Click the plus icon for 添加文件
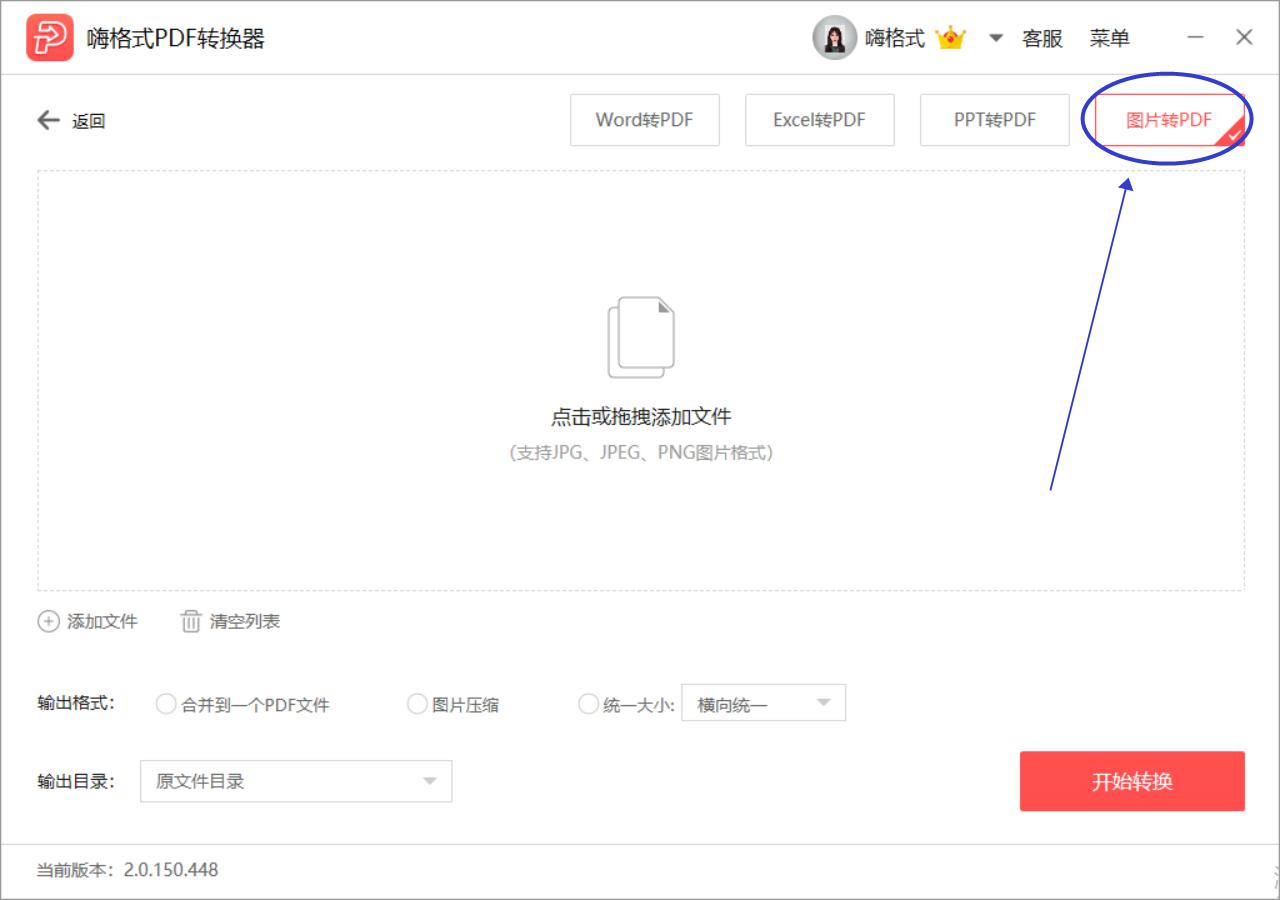The height and width of the screenshot is (900, 1280). [48, 621]
